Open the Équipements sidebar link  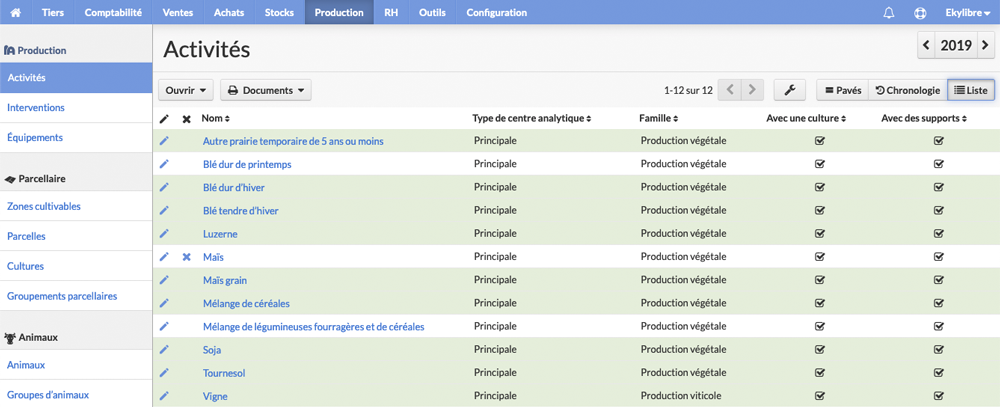(76, 137)
